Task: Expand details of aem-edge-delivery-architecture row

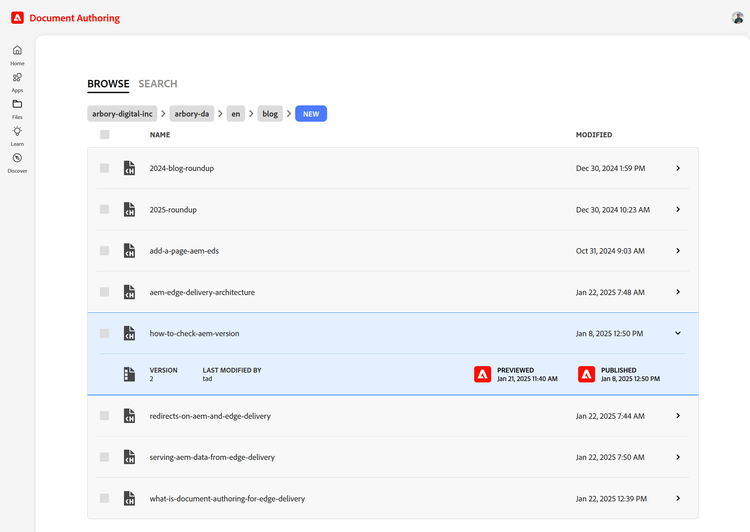Action: tap(678, 292)
